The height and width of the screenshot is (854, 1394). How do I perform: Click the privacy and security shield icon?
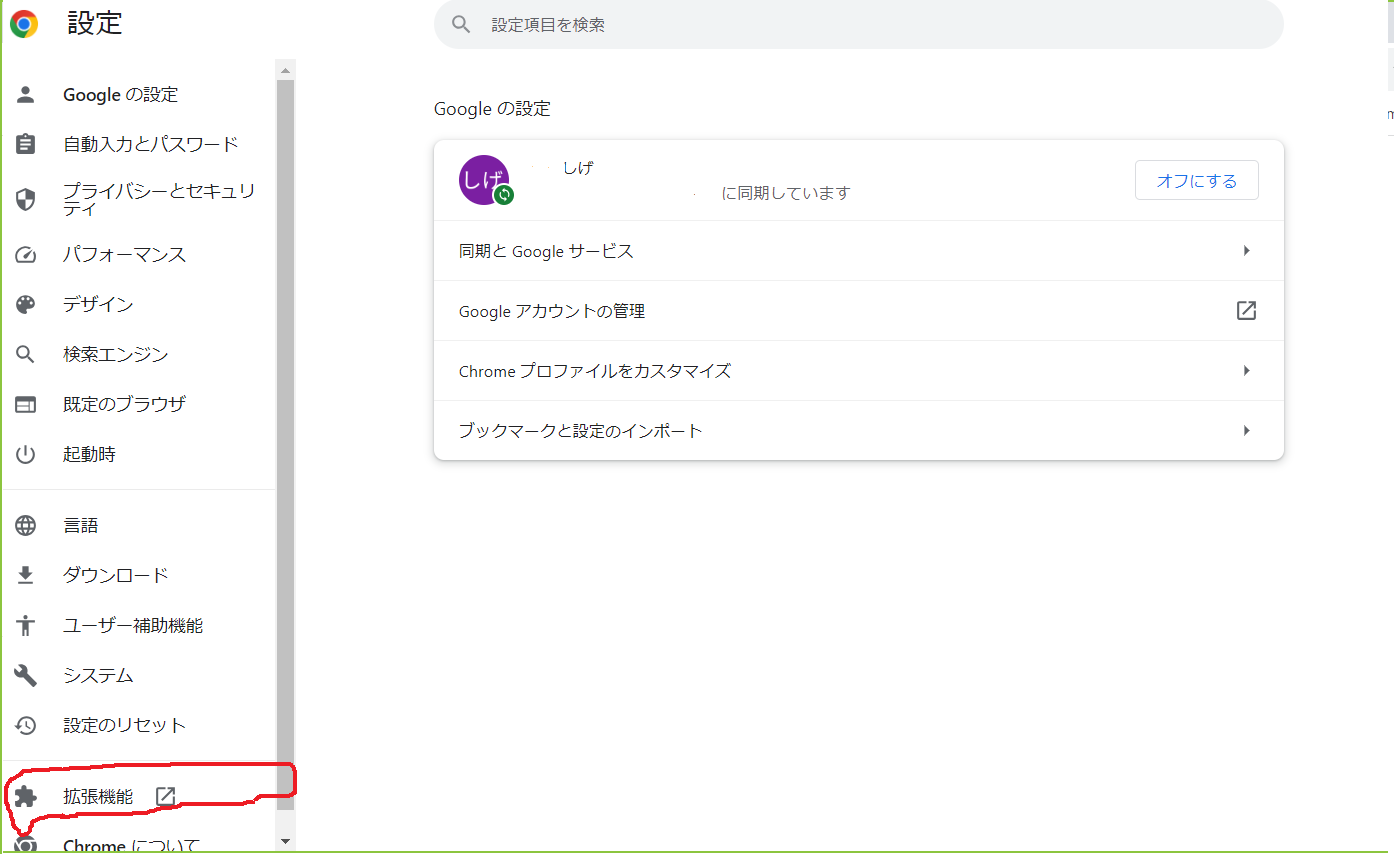(x=26, y=200)
